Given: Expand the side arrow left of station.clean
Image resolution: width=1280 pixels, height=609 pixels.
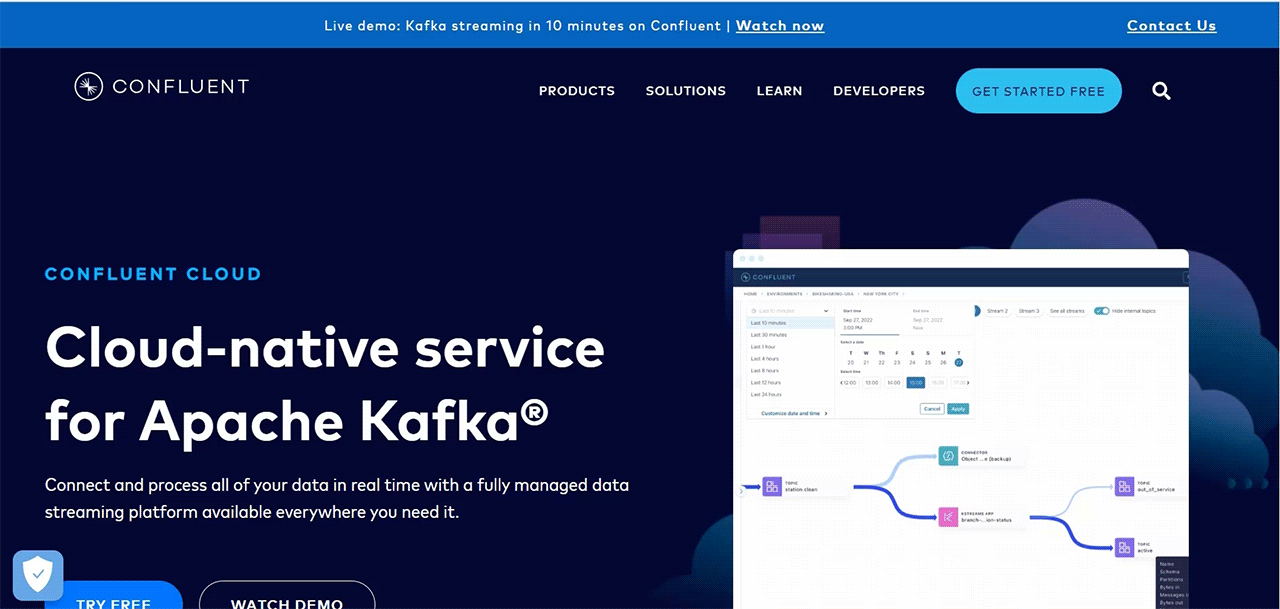Looking at the screenshot, I should coord(741,491).
